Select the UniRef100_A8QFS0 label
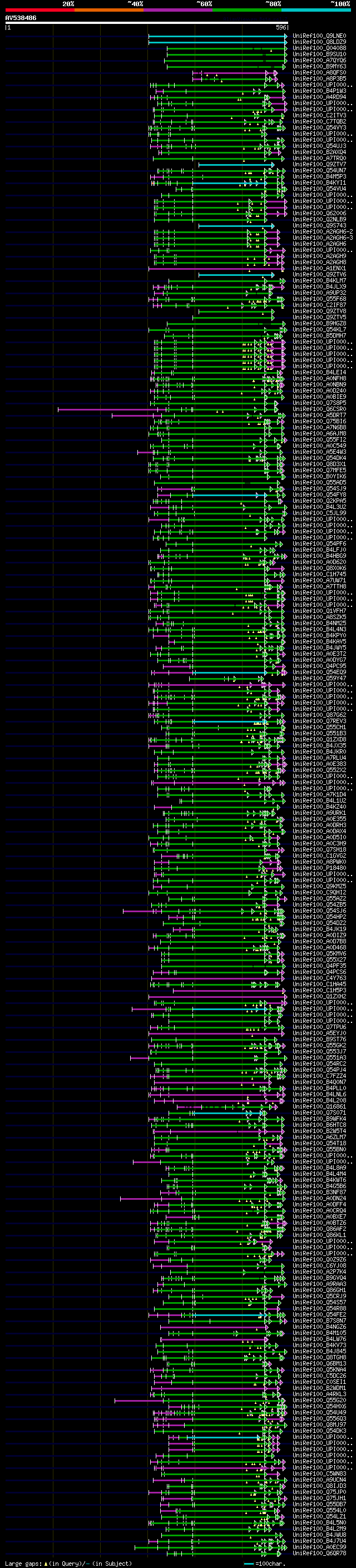 tap(319, 73)
